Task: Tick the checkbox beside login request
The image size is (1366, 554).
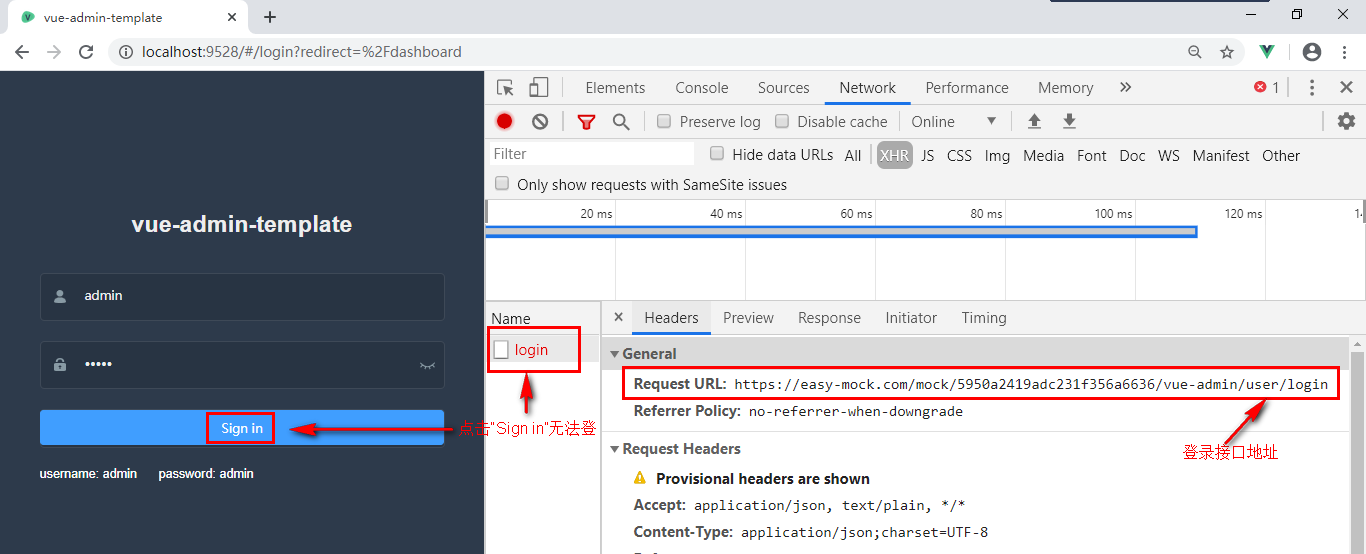Action: click(501, 350)
